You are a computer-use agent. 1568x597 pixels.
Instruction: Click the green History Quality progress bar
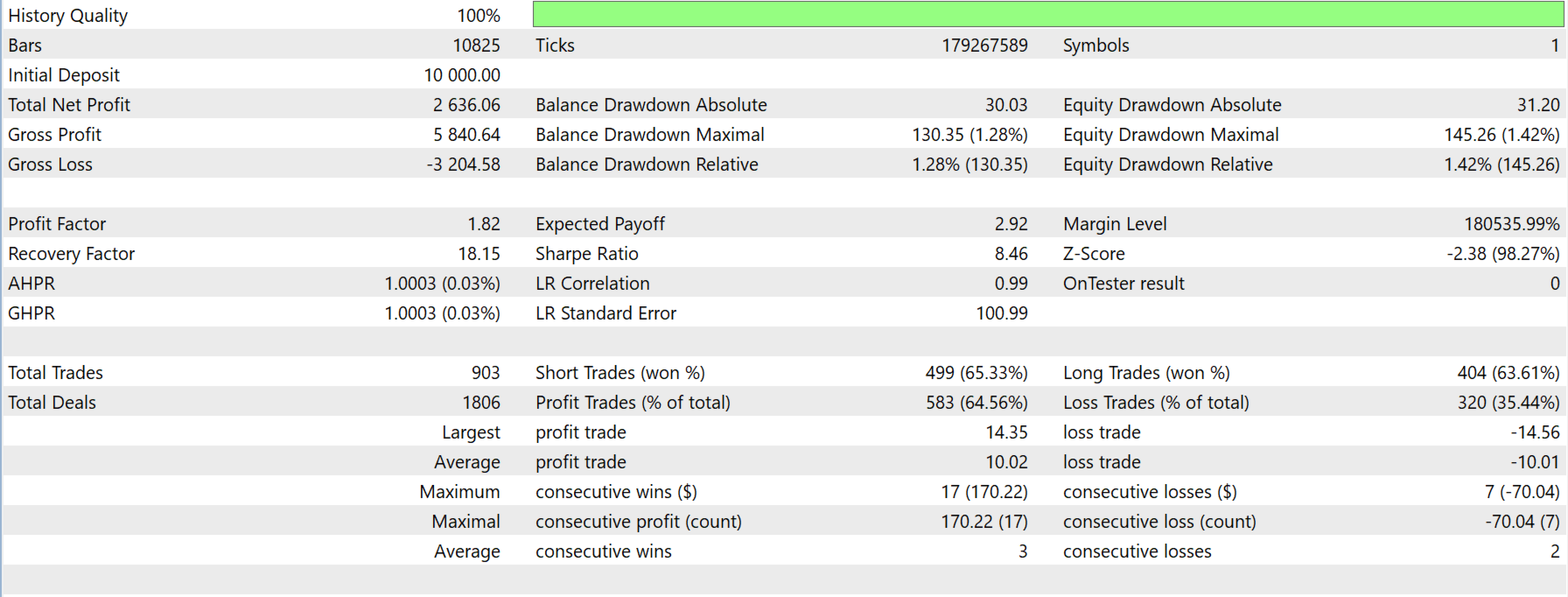coord(1046,14)
